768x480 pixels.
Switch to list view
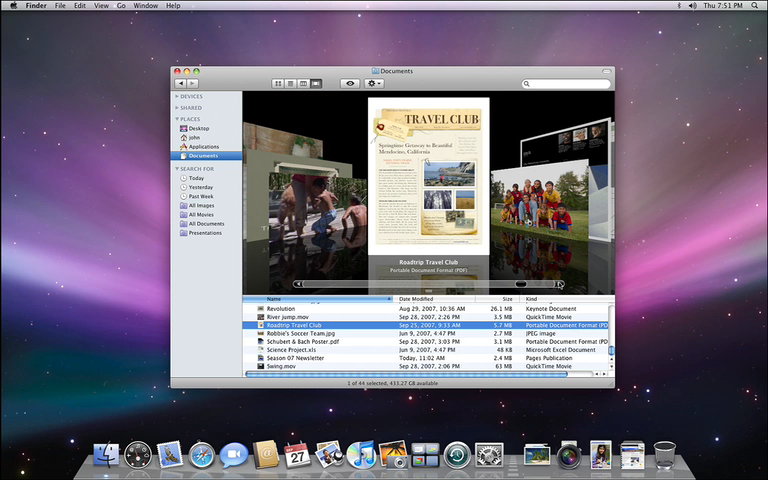[x=291, y=84]
